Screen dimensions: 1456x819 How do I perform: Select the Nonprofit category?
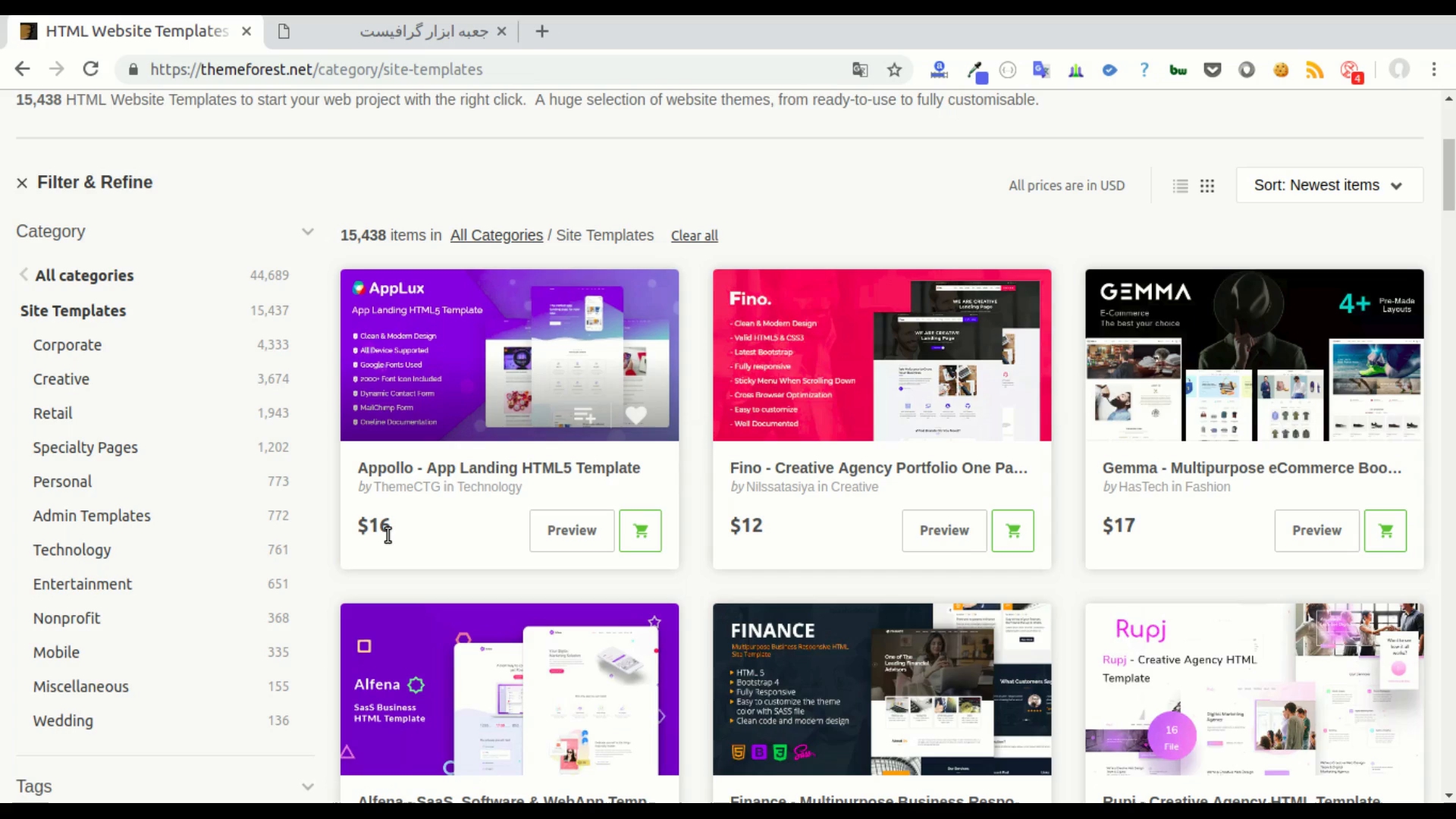66,618
